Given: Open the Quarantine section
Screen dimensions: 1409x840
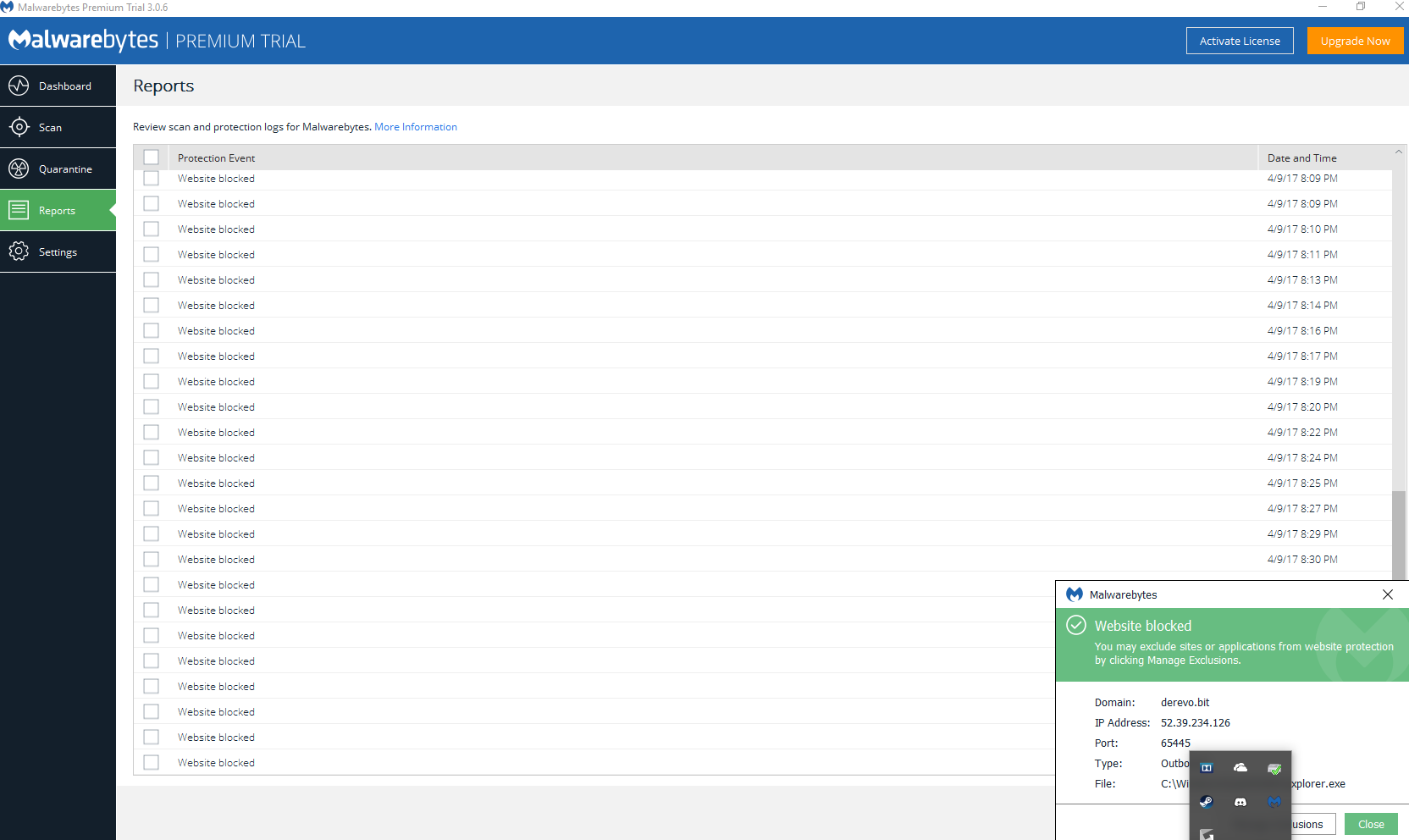Looking at the screenshot, I should click(58, 169).
